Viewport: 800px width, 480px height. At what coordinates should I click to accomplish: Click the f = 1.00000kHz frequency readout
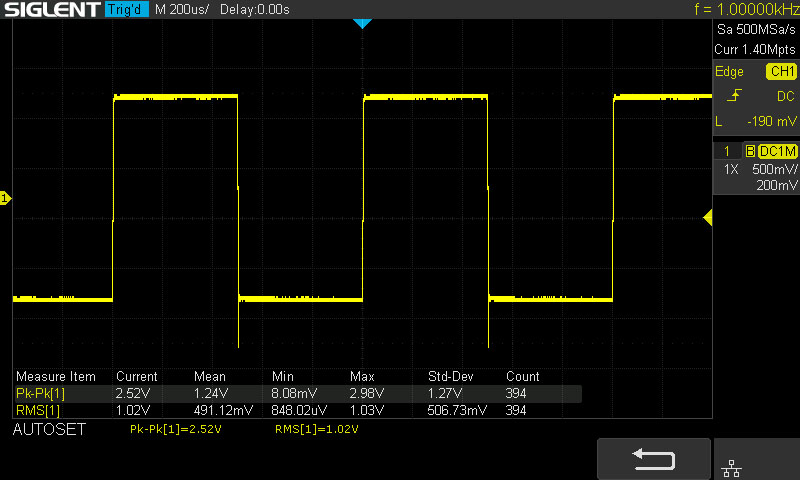746,9
